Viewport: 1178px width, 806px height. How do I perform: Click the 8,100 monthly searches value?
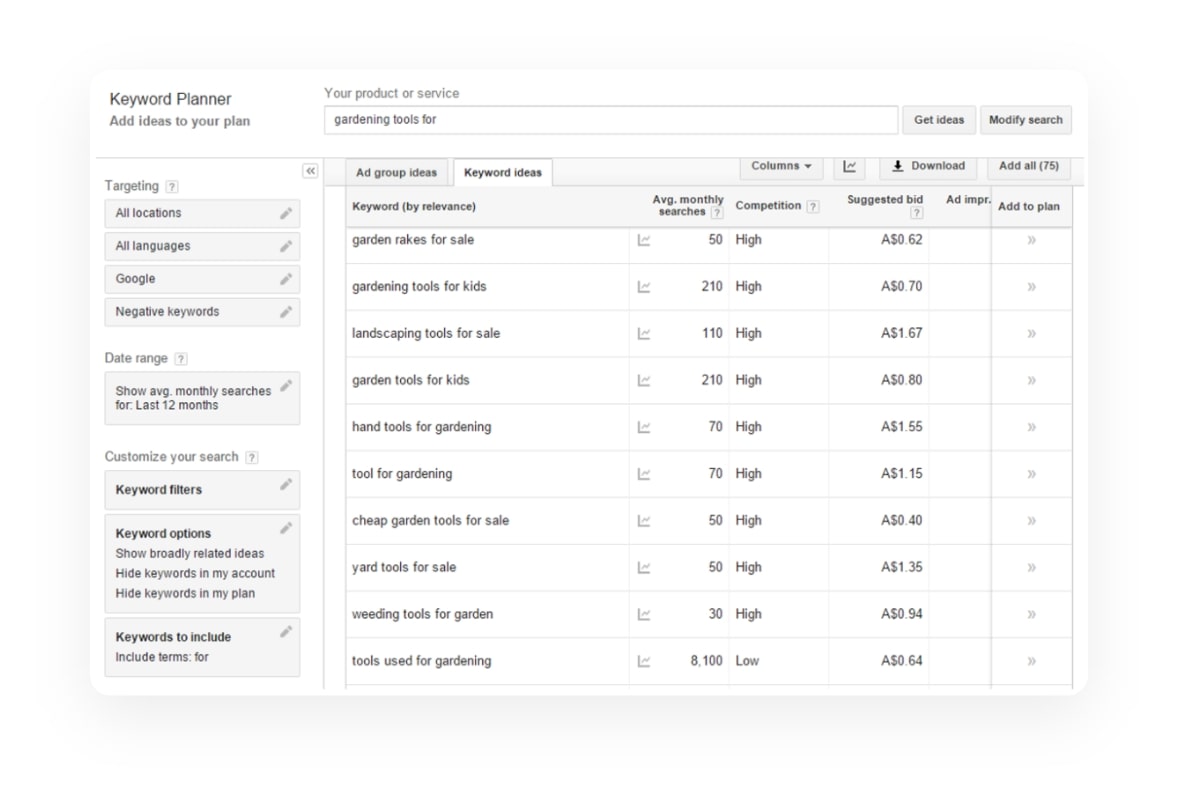point(706,661)
